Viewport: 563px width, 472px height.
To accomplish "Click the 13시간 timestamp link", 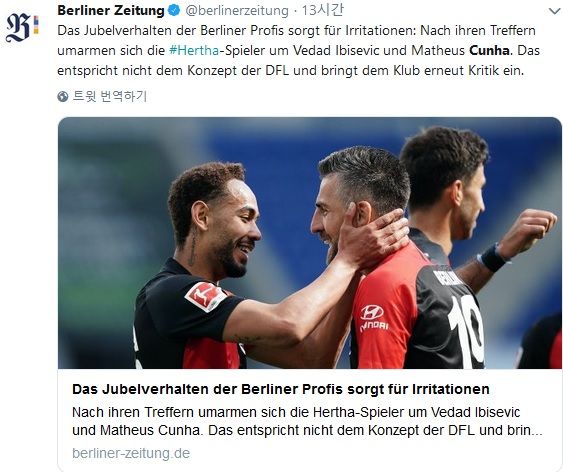I will pos(322,10).
